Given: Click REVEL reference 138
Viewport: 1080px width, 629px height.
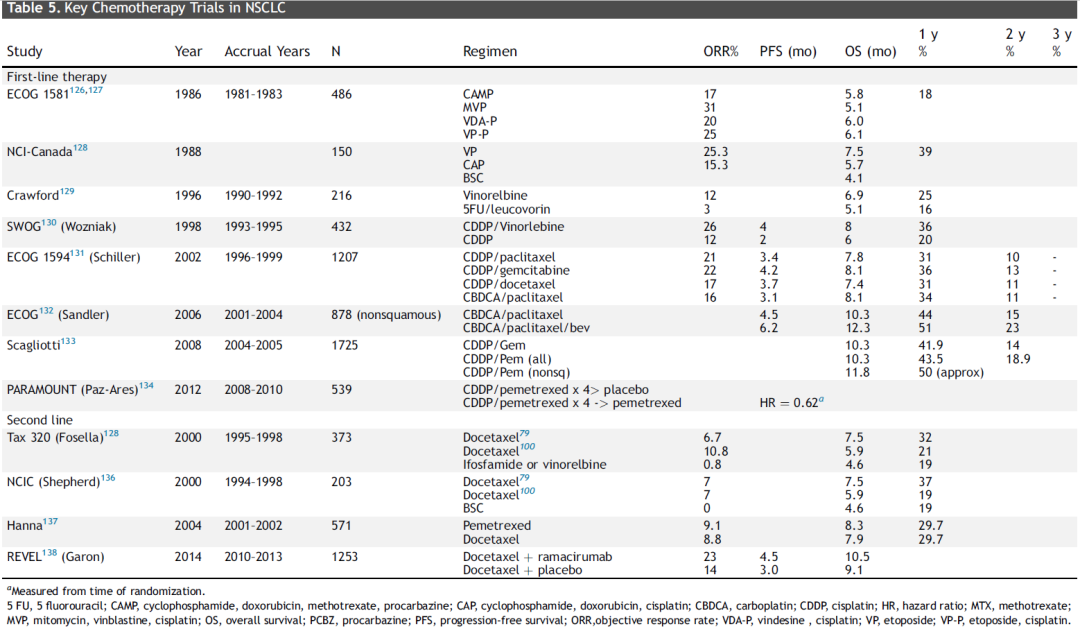Looking at the screenshot, I should click(50, 553).
